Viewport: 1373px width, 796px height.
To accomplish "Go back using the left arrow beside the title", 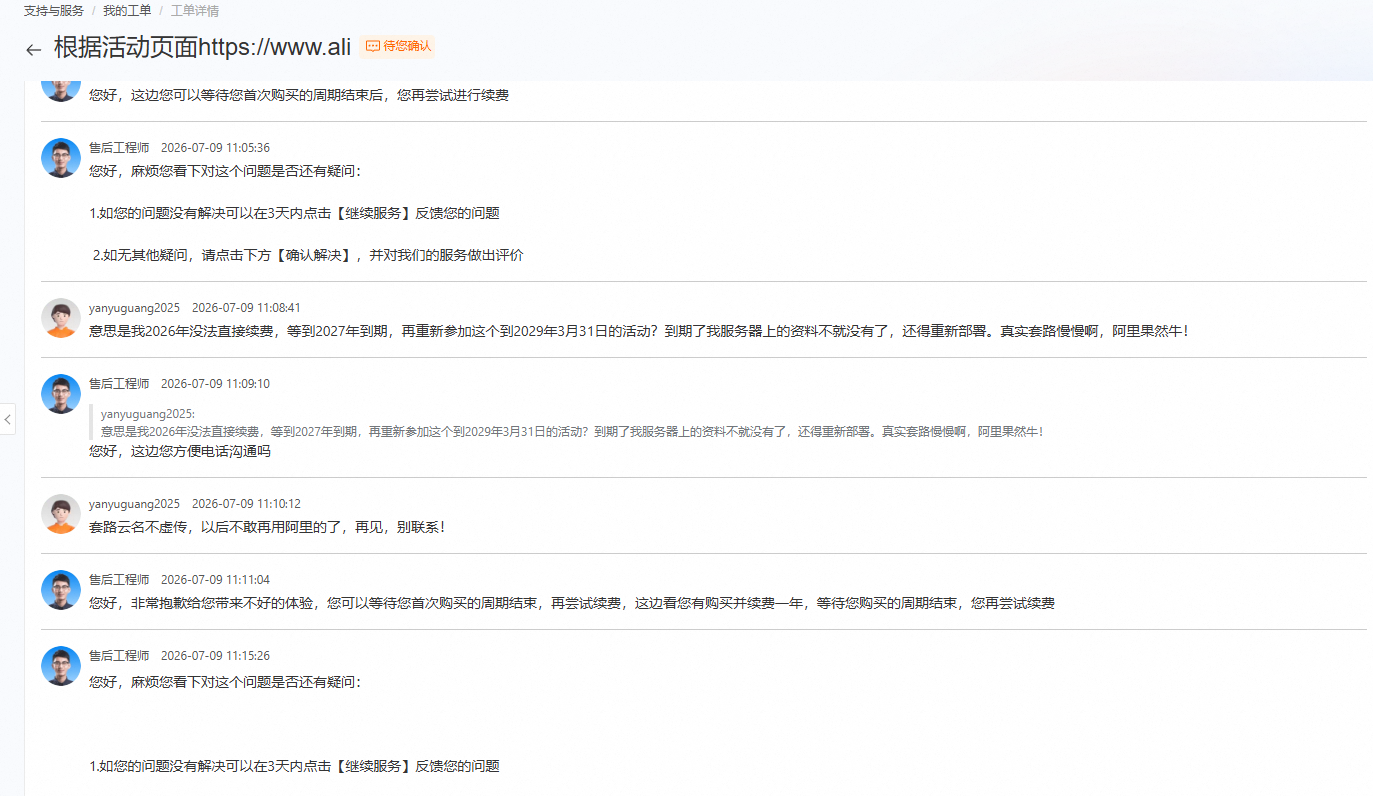I will pyautogui.click(x=34, y=49).
